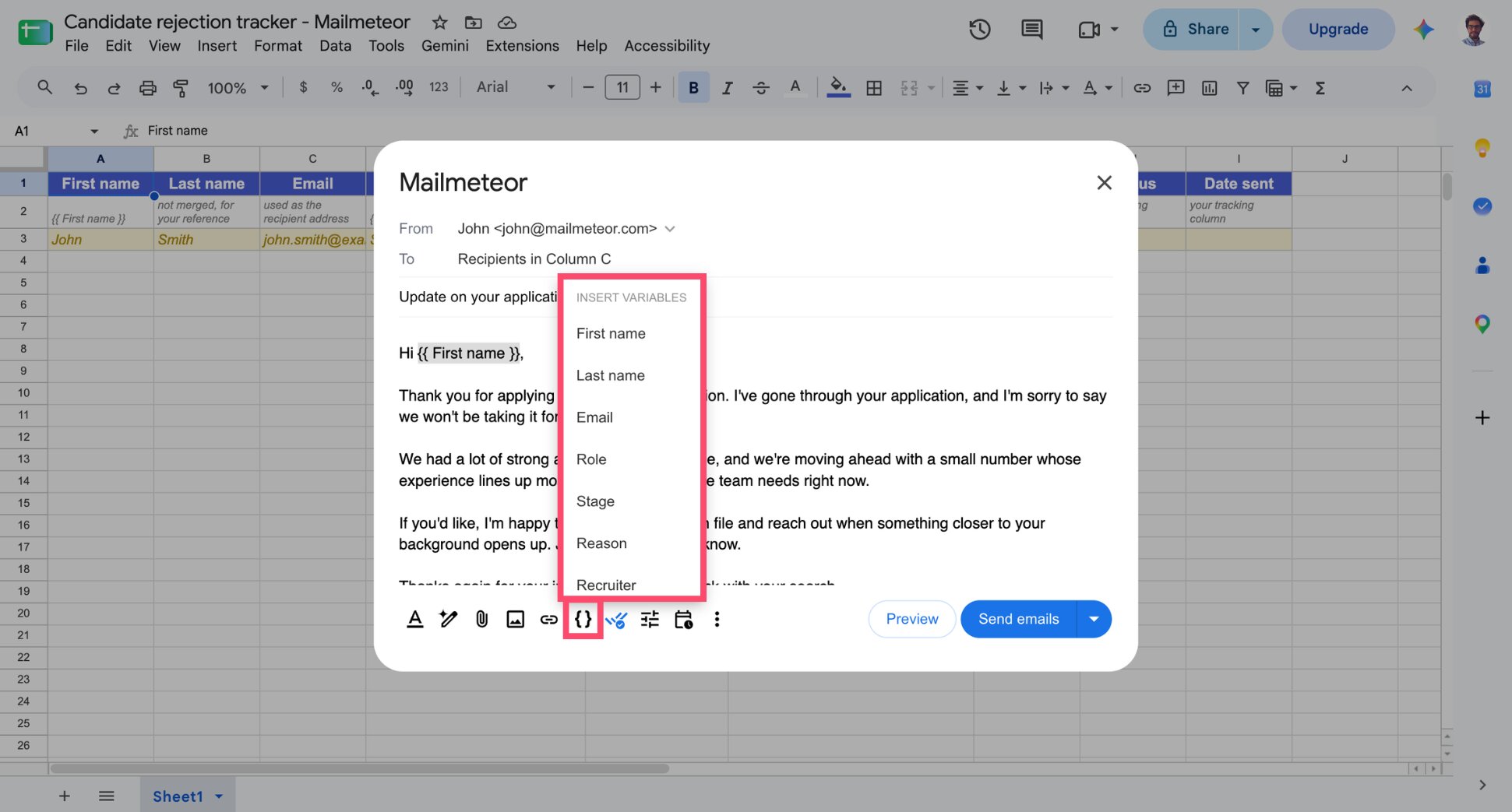
Task: Click the Upgrade button
Action: pyautogui.click(x=1338, y=30)
